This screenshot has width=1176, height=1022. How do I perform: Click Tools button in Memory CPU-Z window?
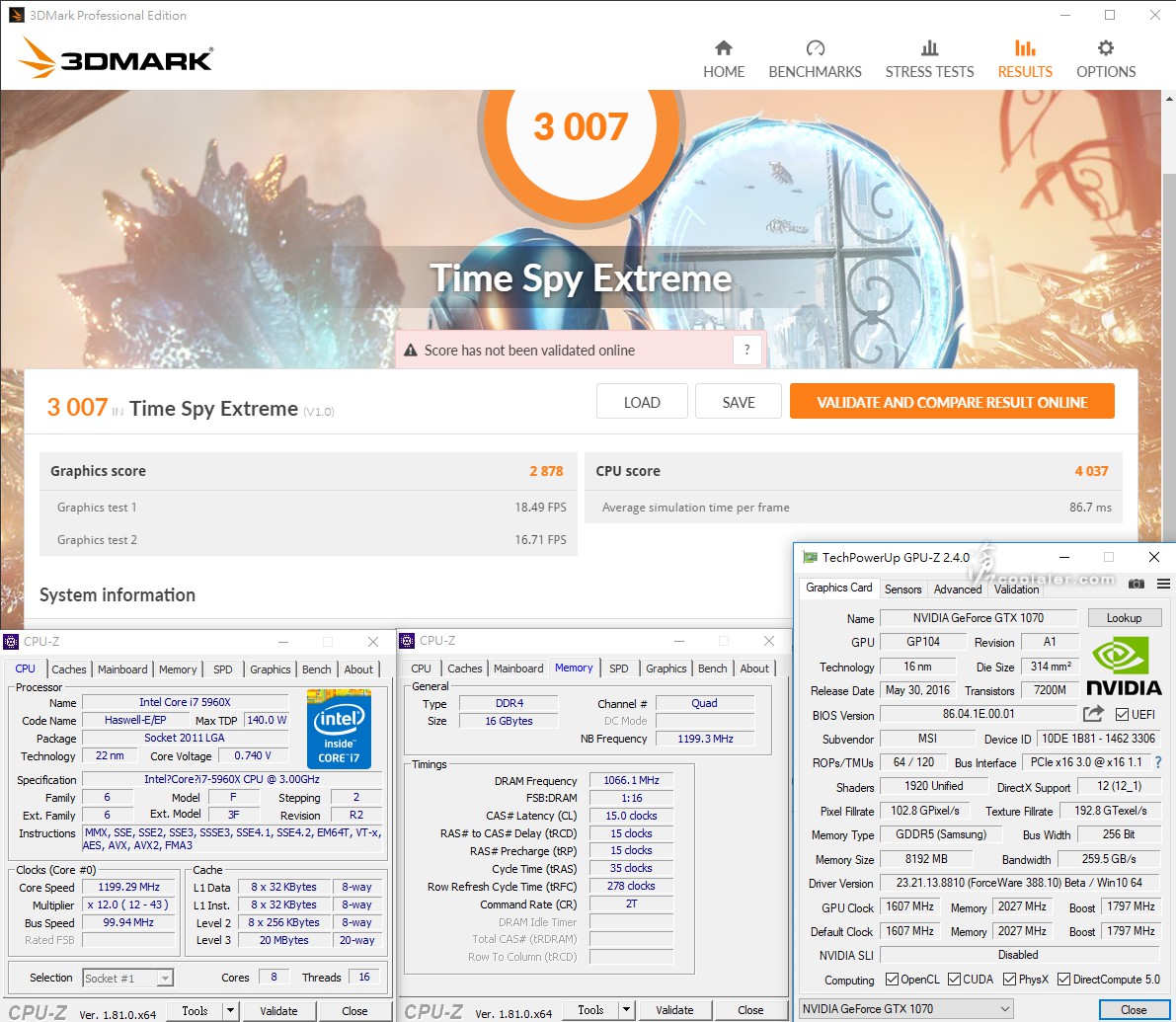(591, 1009)
